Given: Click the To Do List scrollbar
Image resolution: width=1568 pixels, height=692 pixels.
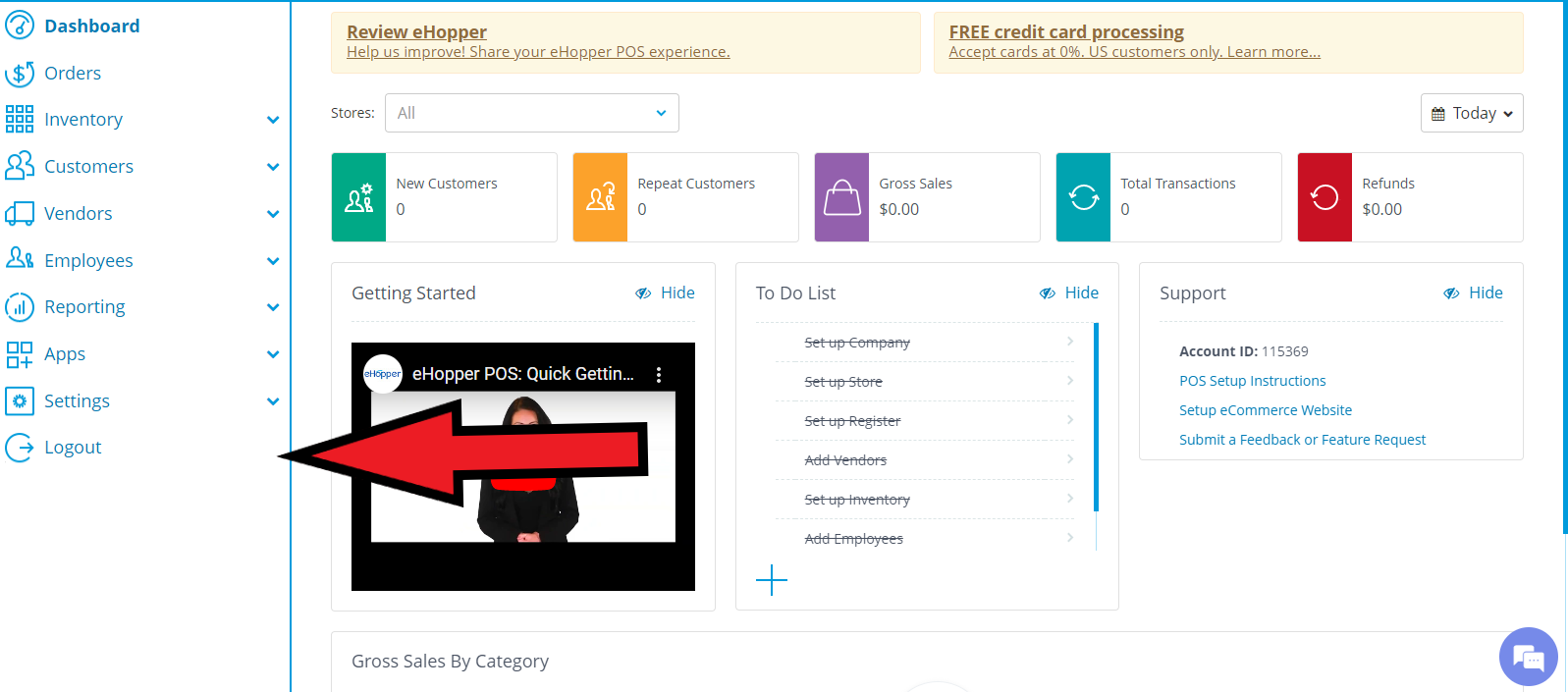Looking at the screenshot, I should pos(1096,417).
